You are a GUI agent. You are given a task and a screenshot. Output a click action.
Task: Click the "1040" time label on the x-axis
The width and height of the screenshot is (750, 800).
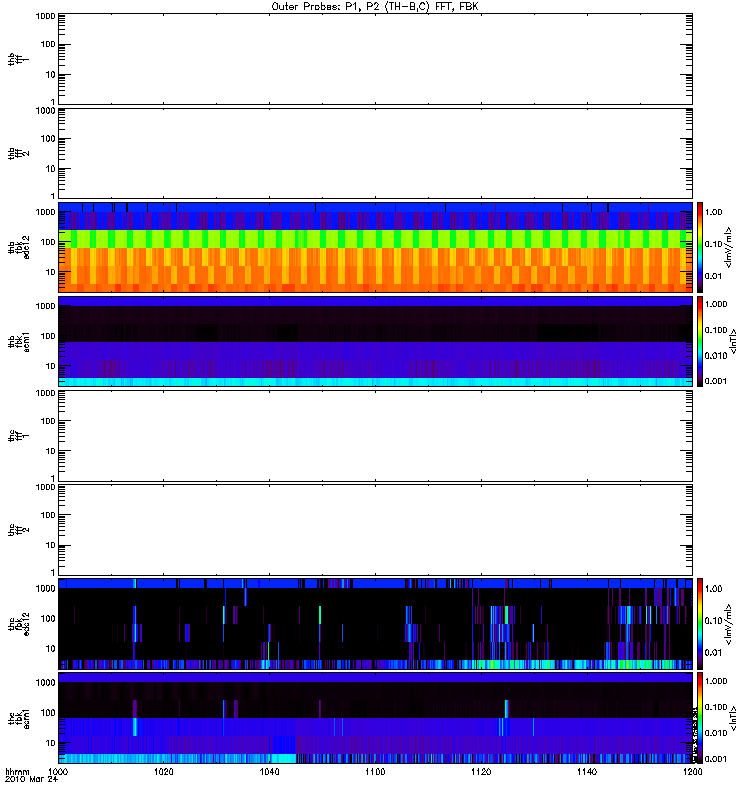(x=269, y=772)
